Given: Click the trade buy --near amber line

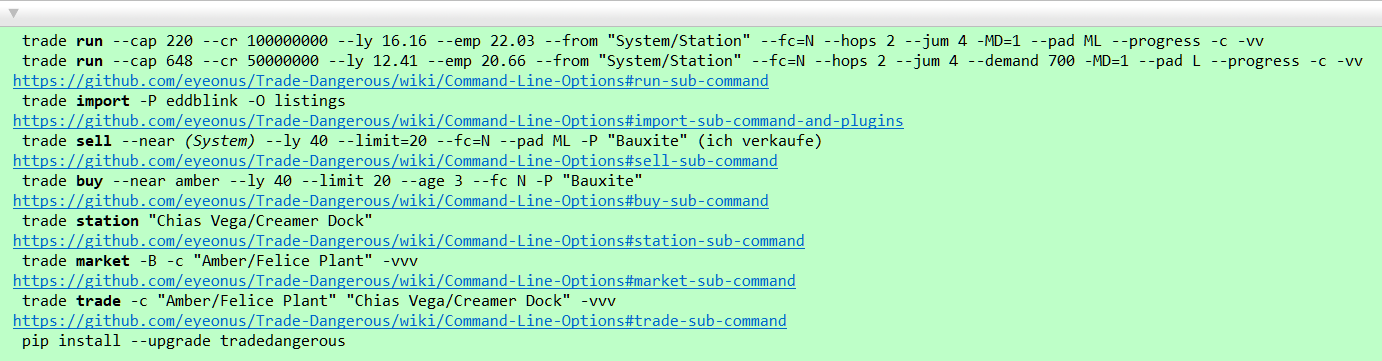Looking at the screenshot, I should [332, 181].
